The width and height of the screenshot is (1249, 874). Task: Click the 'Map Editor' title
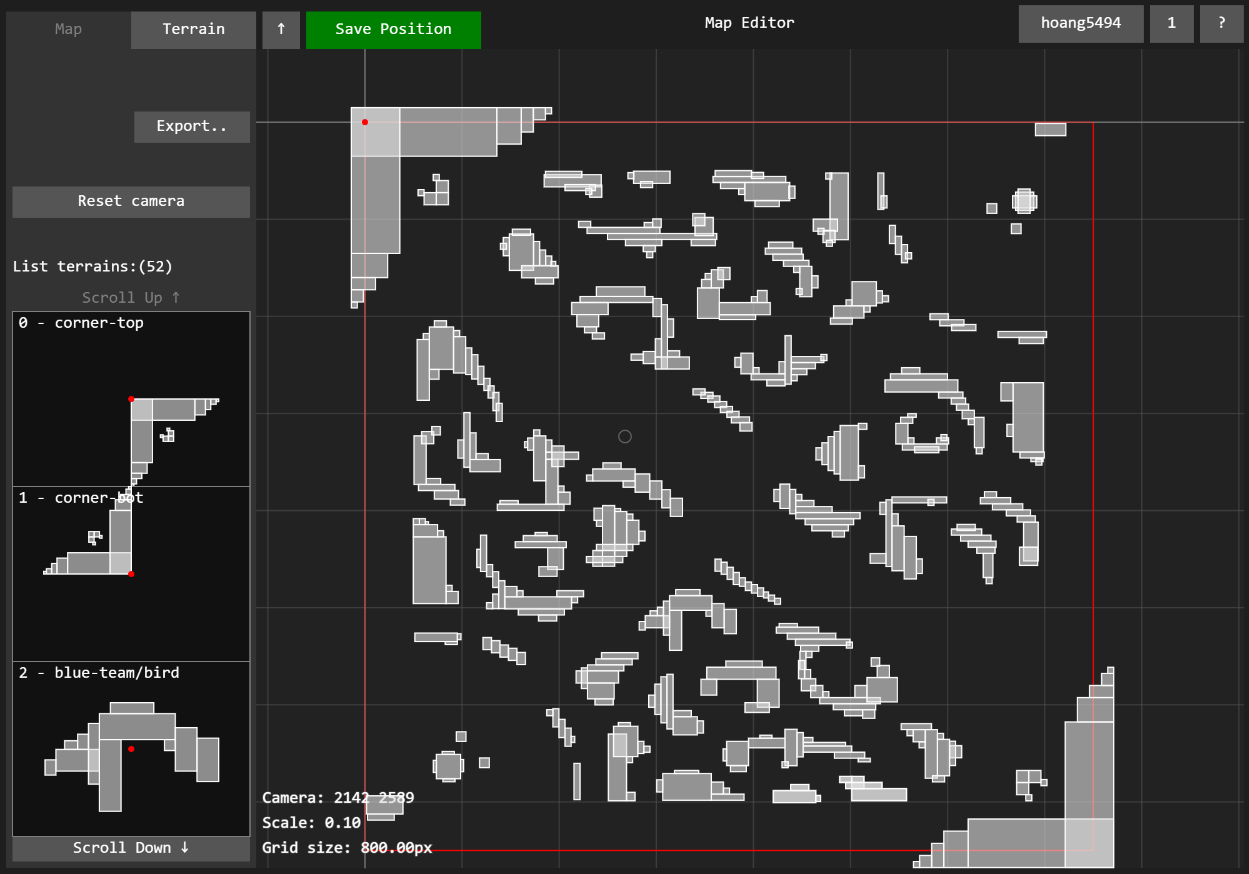click(750, 23)
